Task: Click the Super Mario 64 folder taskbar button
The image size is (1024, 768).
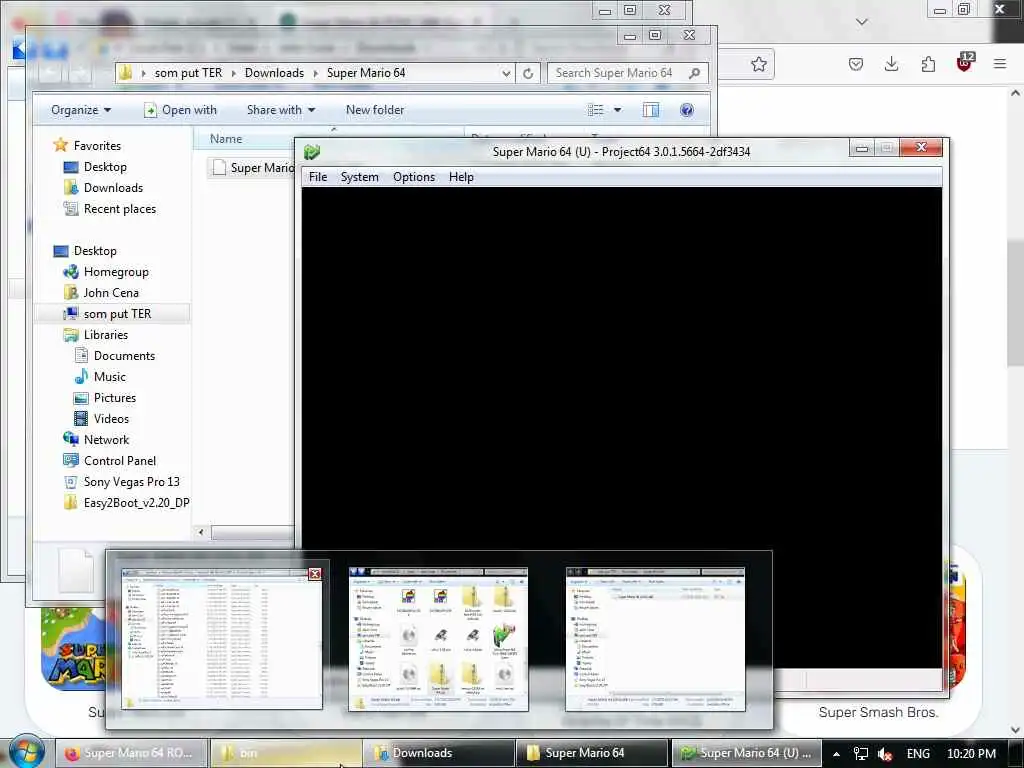Action: point(592,753)
